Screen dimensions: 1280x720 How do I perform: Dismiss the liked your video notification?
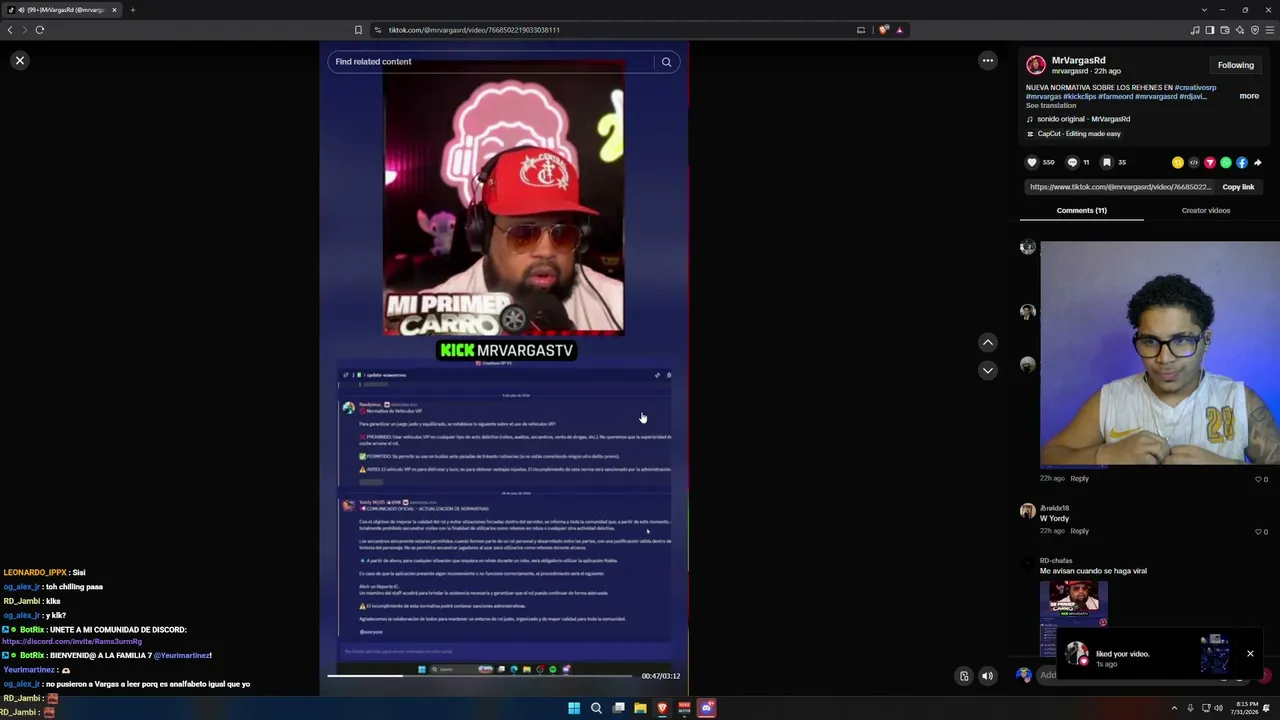tap(1250, 654)
